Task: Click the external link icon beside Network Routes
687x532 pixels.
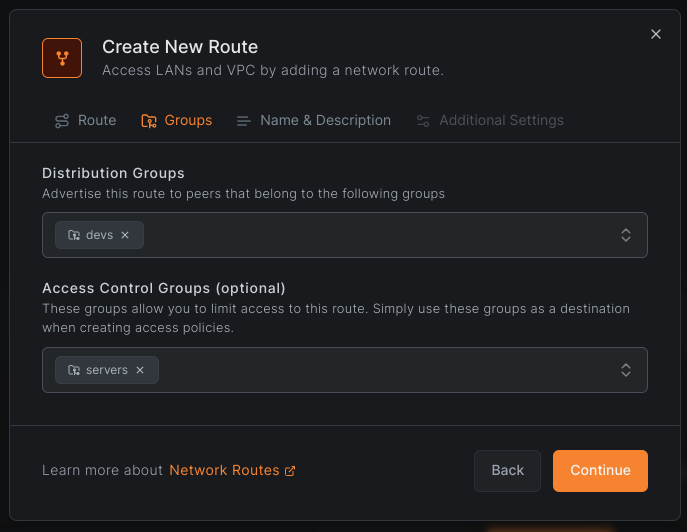Action: coord(290,471)
